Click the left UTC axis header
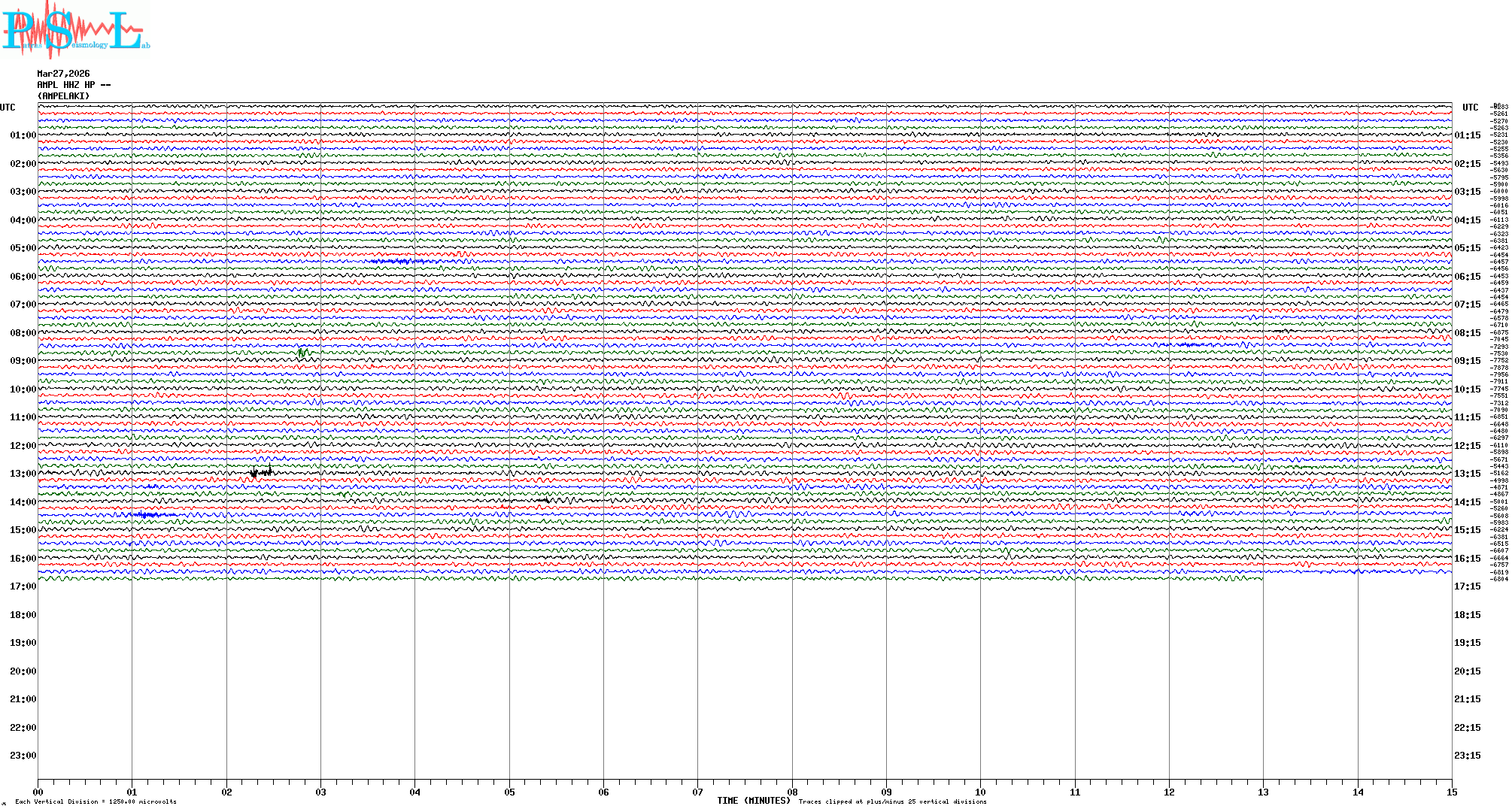 point(8,108)
